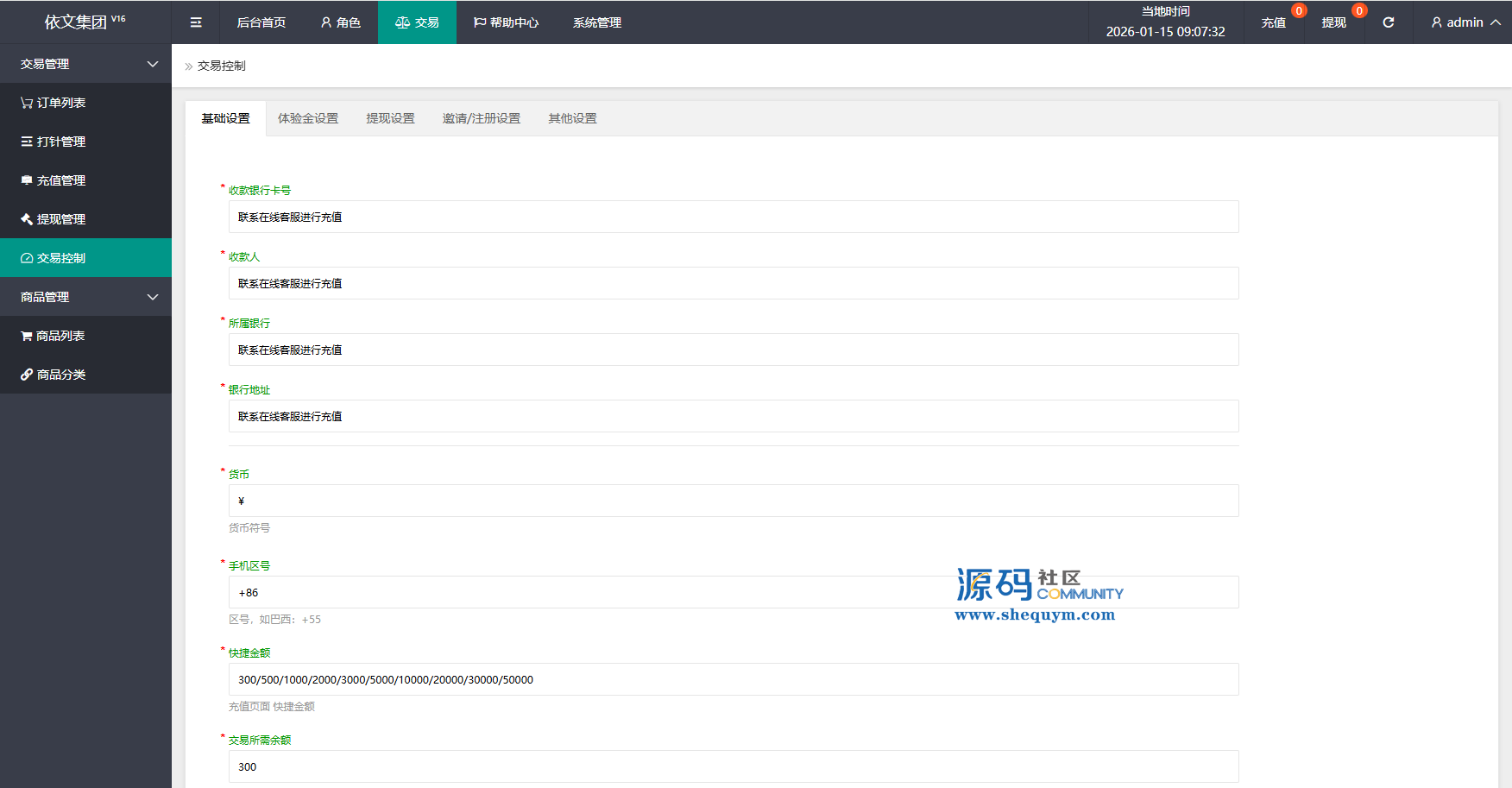The image size is (1512, 788).
Task: Open the 提现 notification in top bar
Action: (1333, 22)
